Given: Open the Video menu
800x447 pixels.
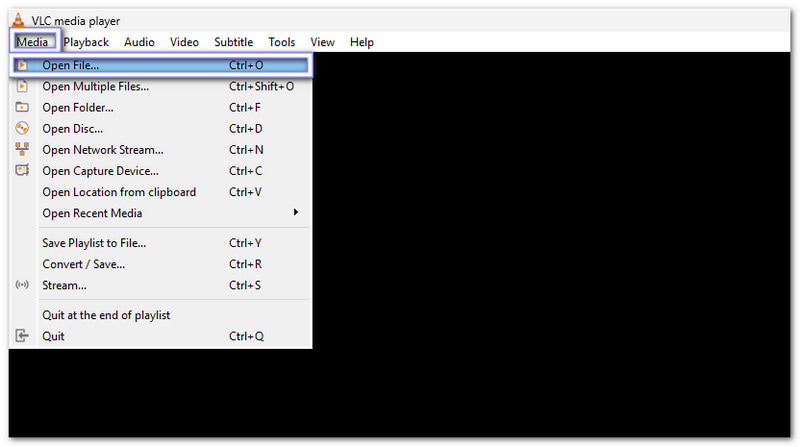Looking at the screenshot, I should tap(184, 42).
